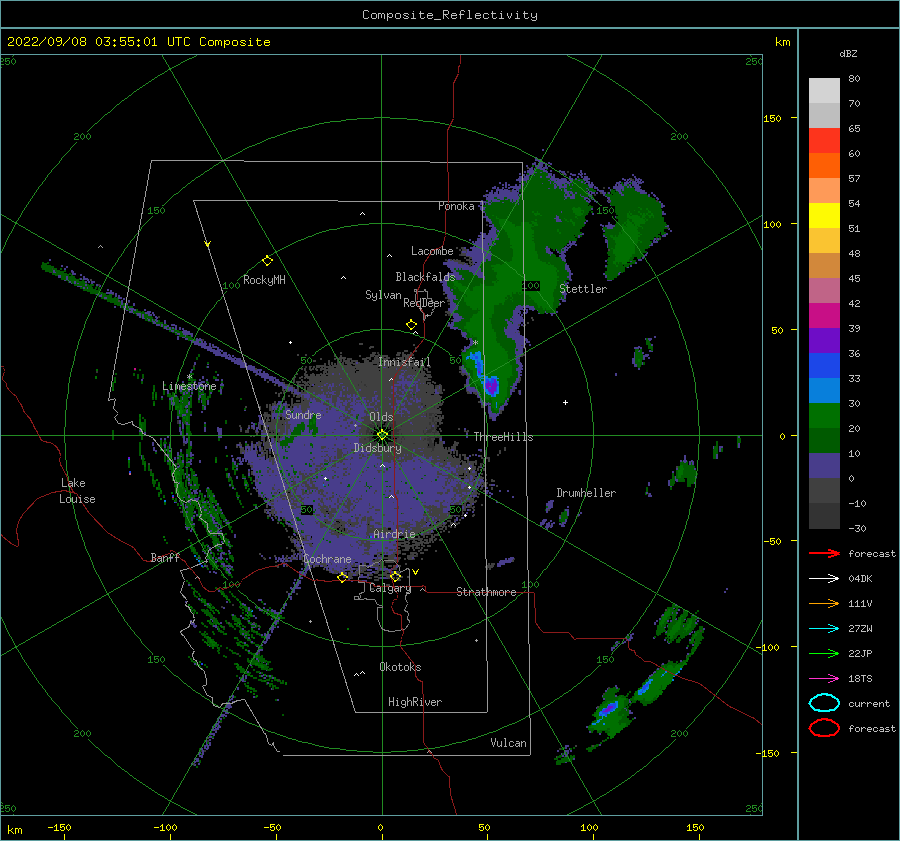Click the Banff label
900x841 pixels.
pyautogui.click(x=165, y=557)
